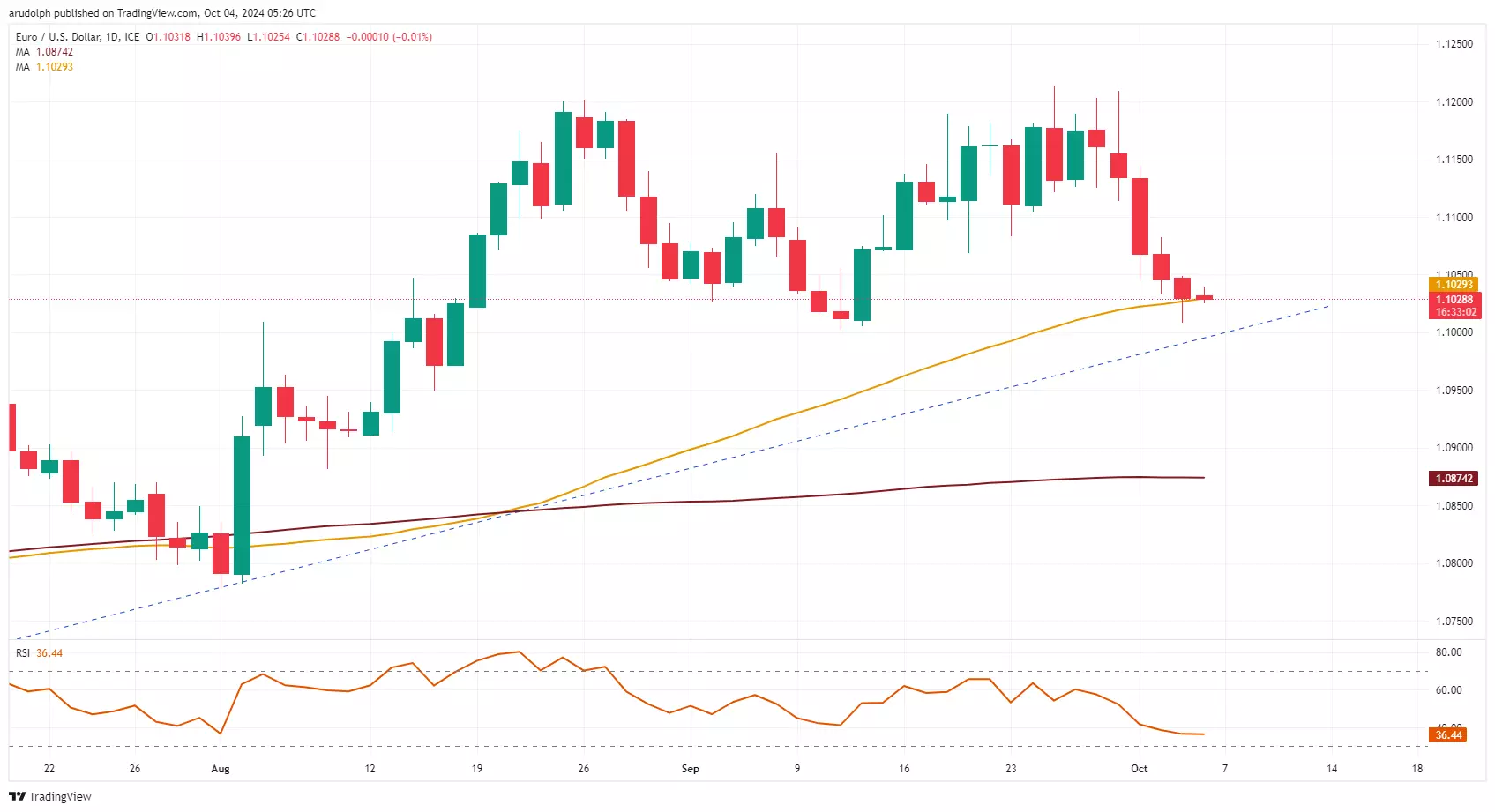
Task: Click the red 1.10288 current price tag
Action: pos(1454,300)
